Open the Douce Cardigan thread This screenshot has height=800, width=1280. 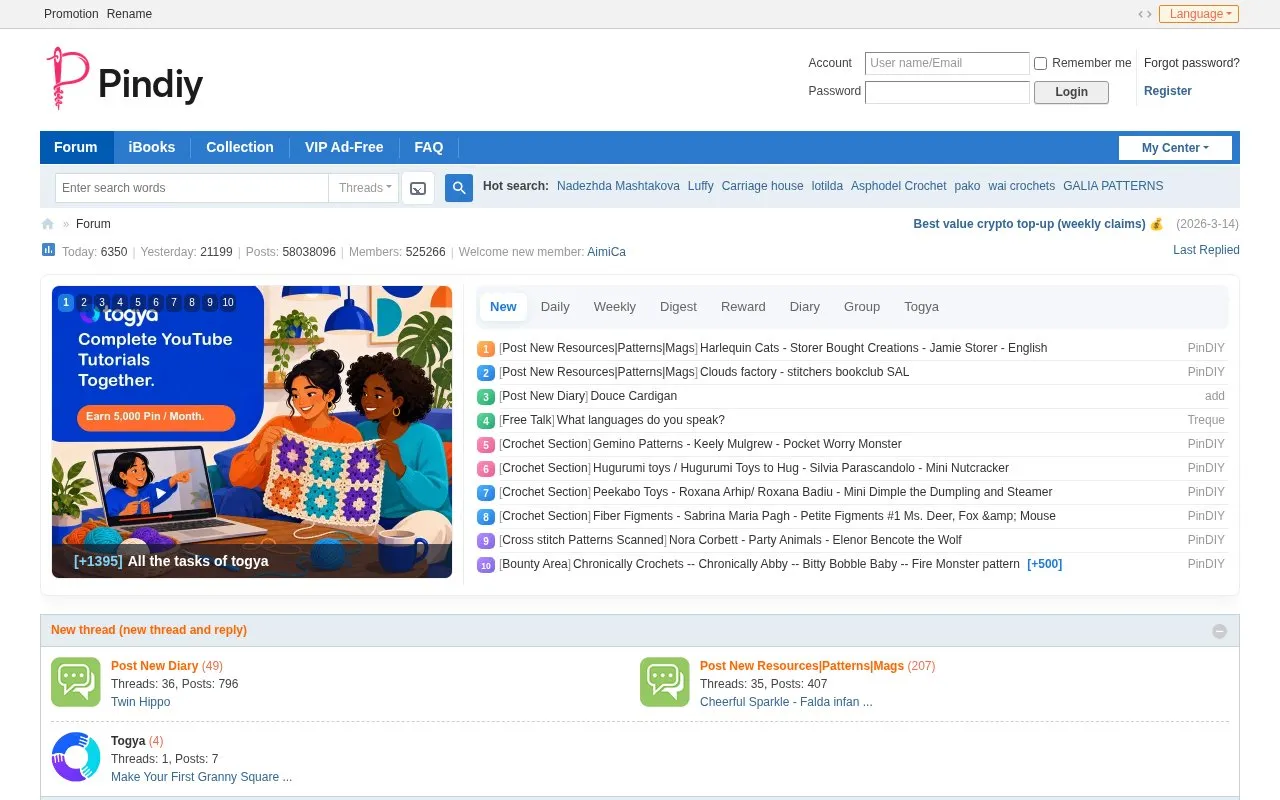point(634,396)
